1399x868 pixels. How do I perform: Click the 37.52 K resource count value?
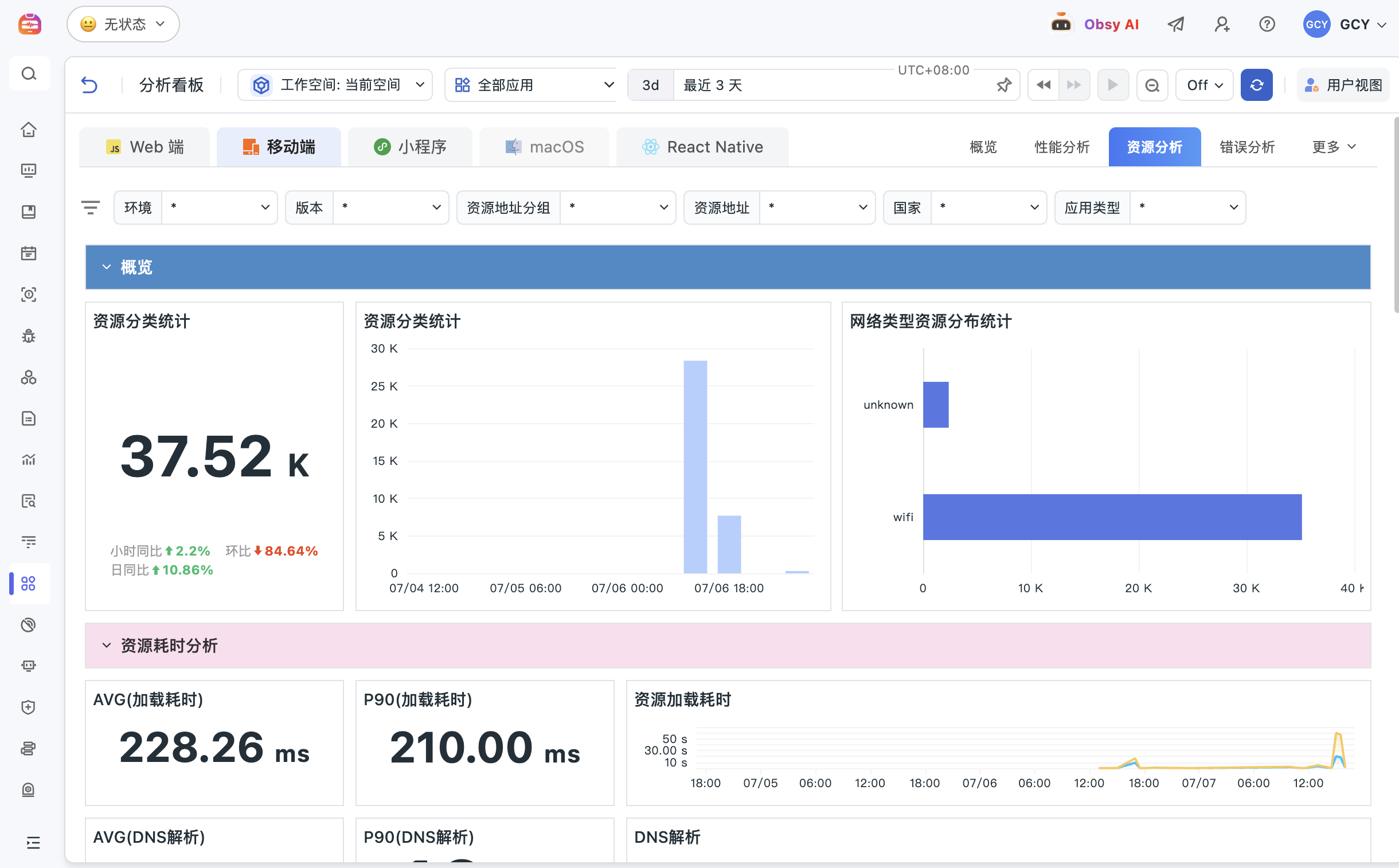point(214,456)
